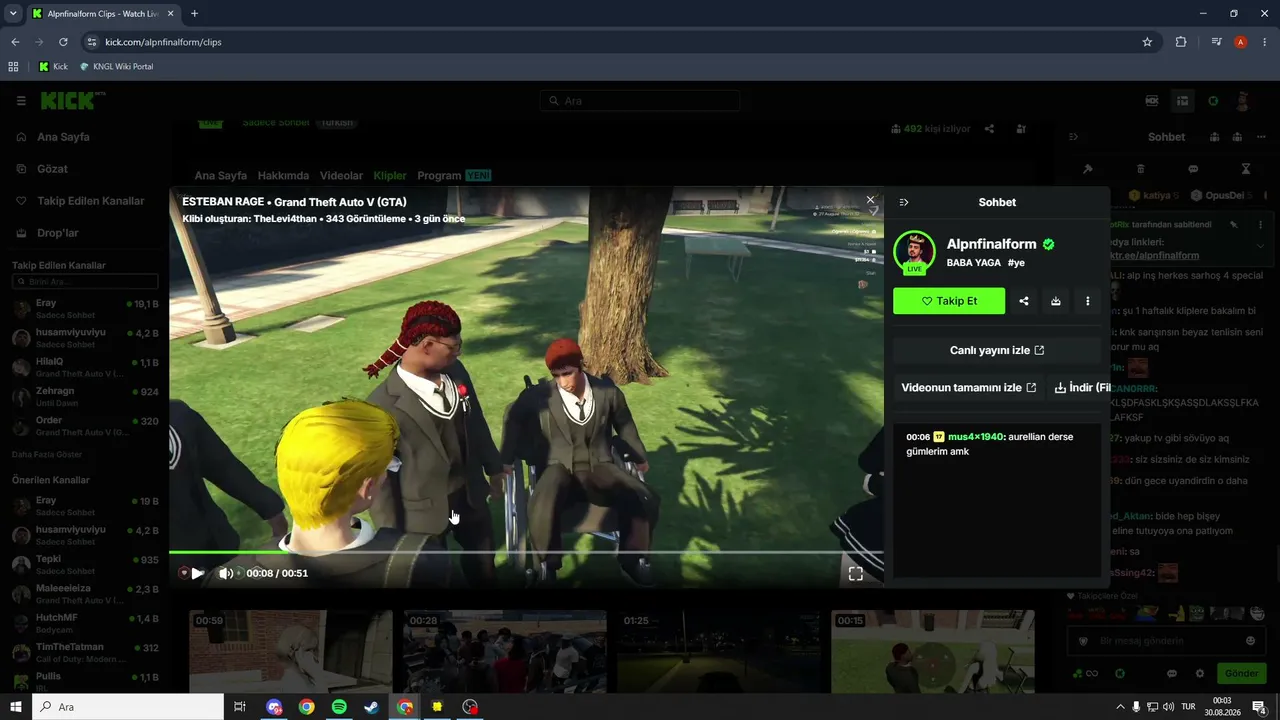Open the followed channel Order
The height and width of the screenshot is (720, 1280).
85,426
